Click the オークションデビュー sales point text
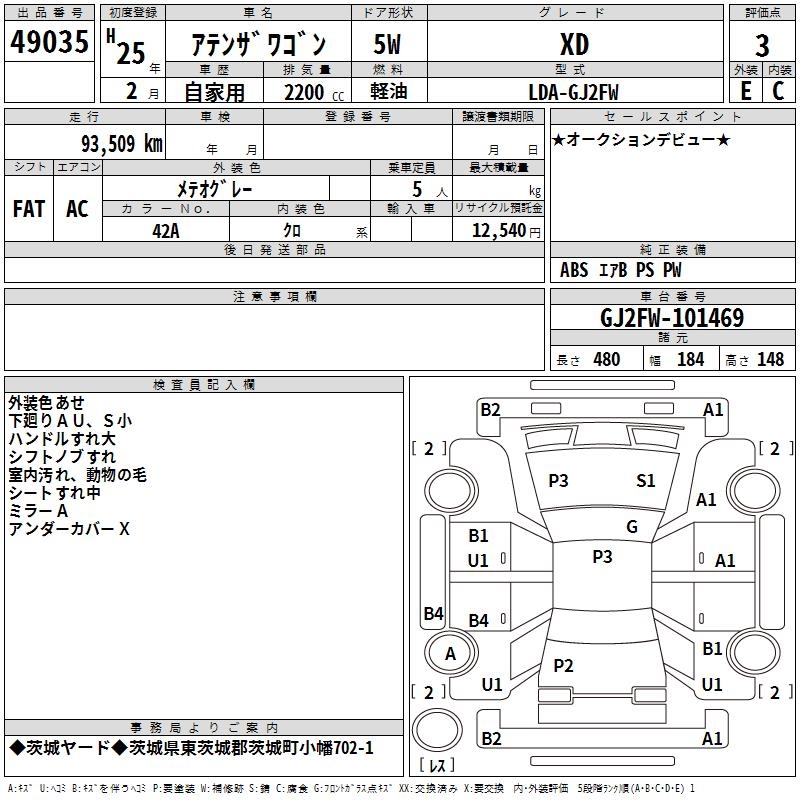The width and height of the screenshot is (800, 800). click(641, 139)
